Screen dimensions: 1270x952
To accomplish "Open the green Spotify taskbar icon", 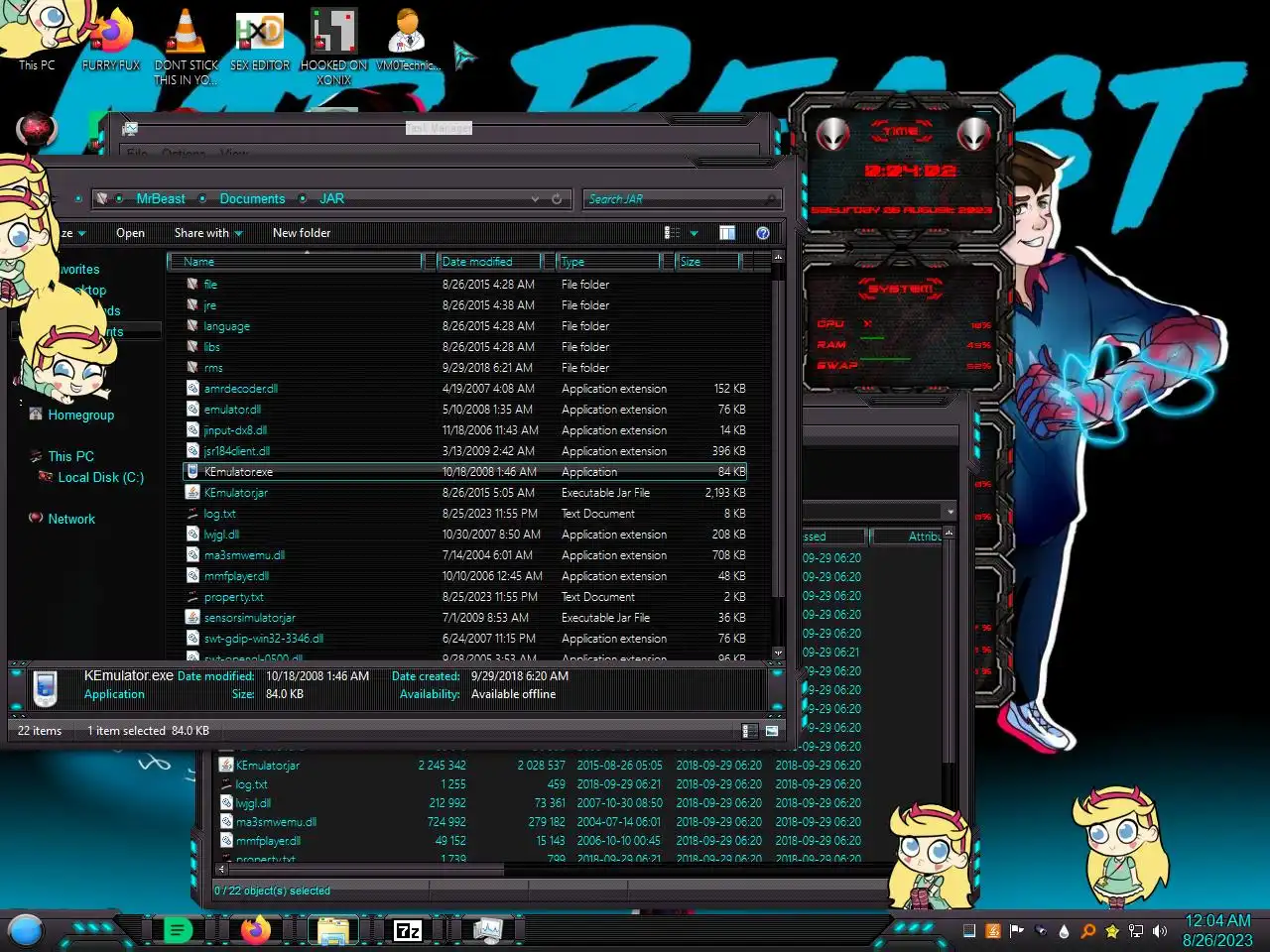I will [x=178, y=930].
